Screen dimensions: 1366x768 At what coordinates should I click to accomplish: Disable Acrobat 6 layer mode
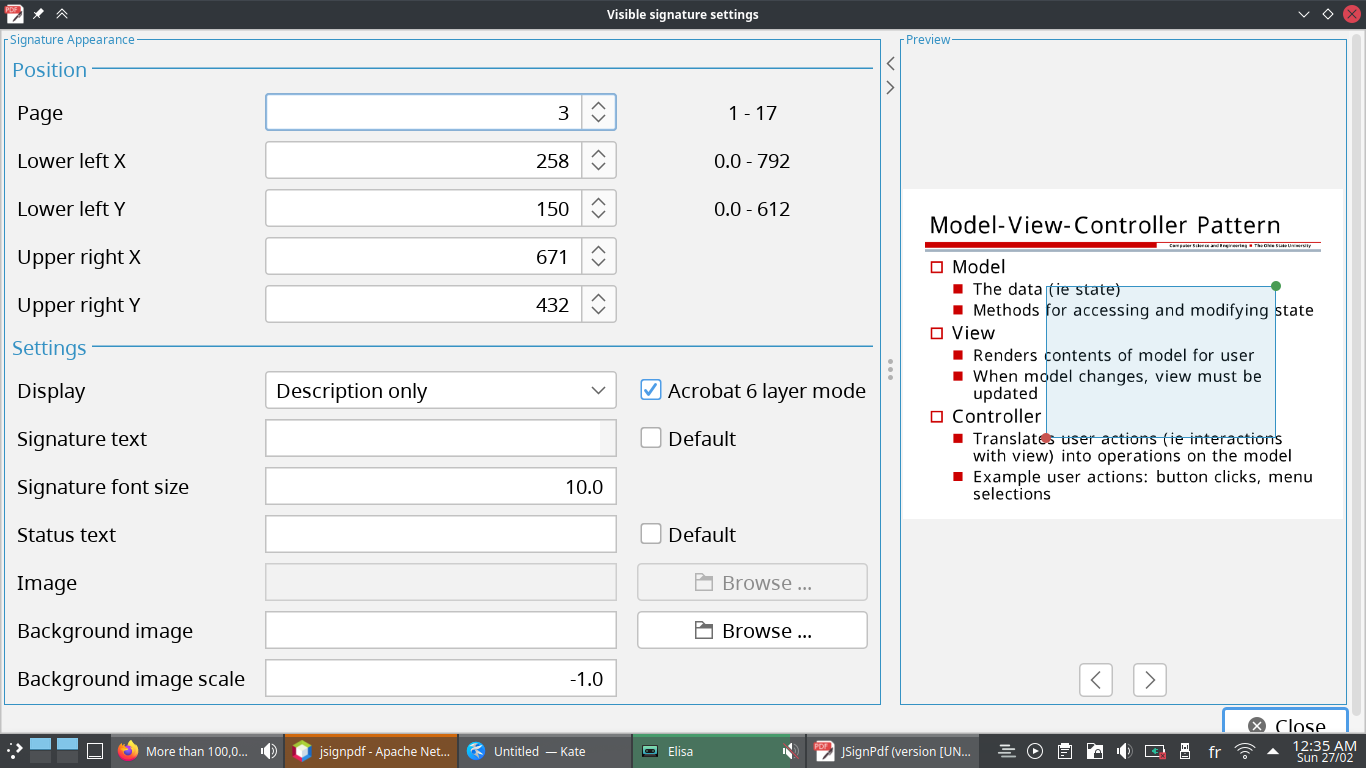pos(651,390)
